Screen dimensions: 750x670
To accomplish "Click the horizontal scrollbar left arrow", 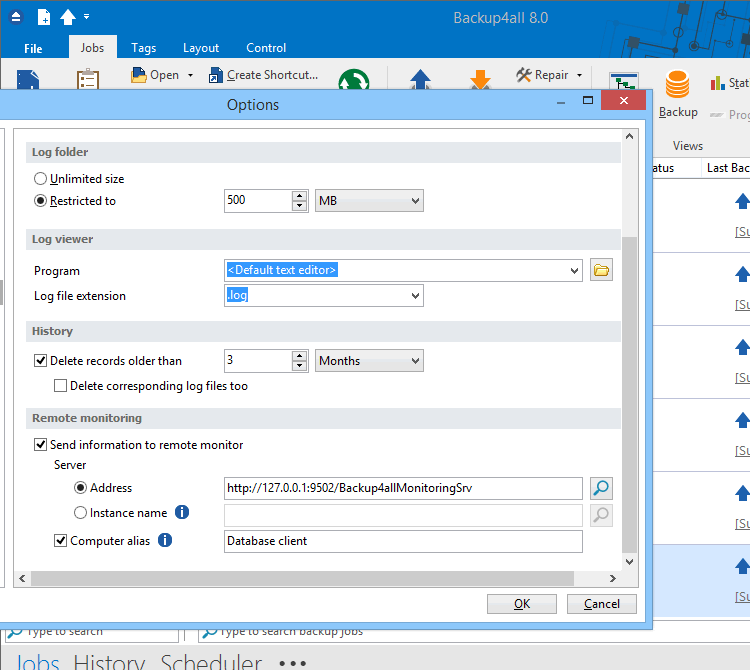I will coord(22,579).
